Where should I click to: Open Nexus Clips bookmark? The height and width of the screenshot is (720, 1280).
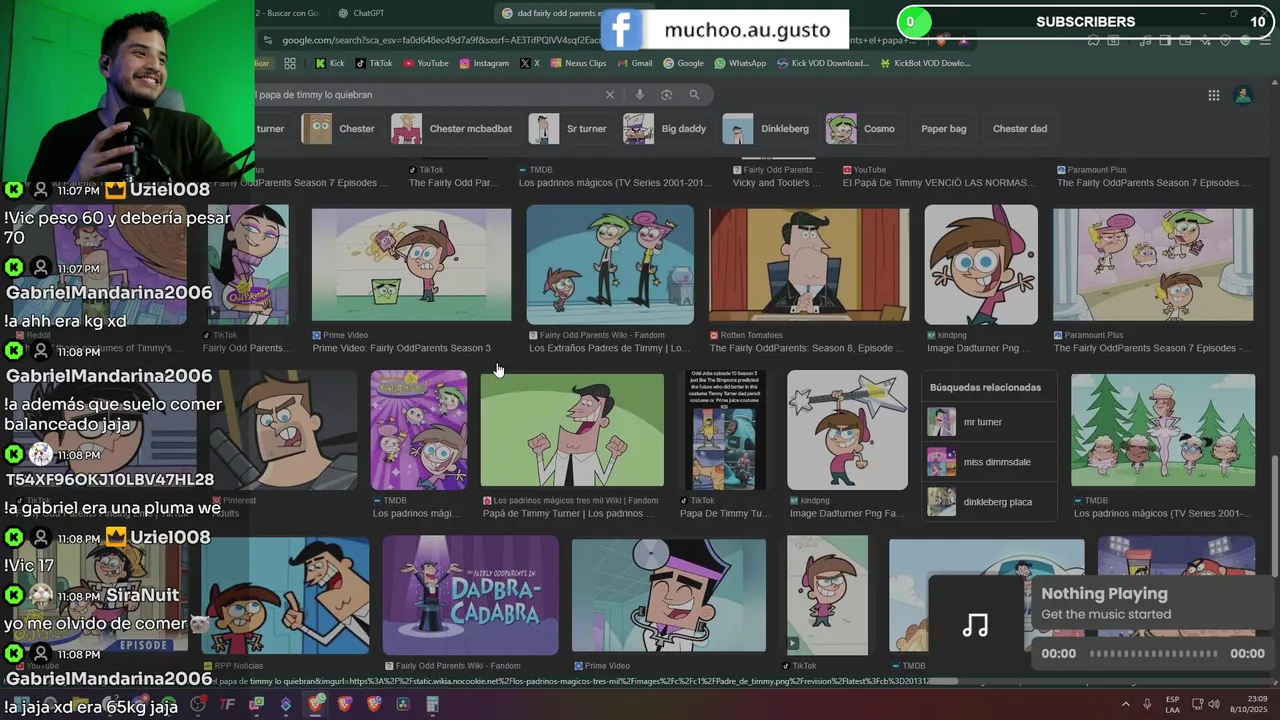[578, 63]
